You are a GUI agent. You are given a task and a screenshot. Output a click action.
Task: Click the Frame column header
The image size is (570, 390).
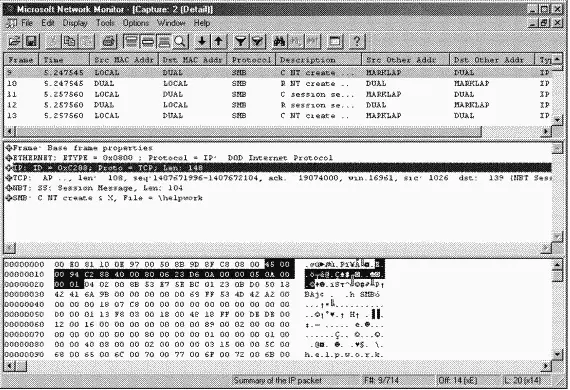pyautogui.click(x=21, y=60)
